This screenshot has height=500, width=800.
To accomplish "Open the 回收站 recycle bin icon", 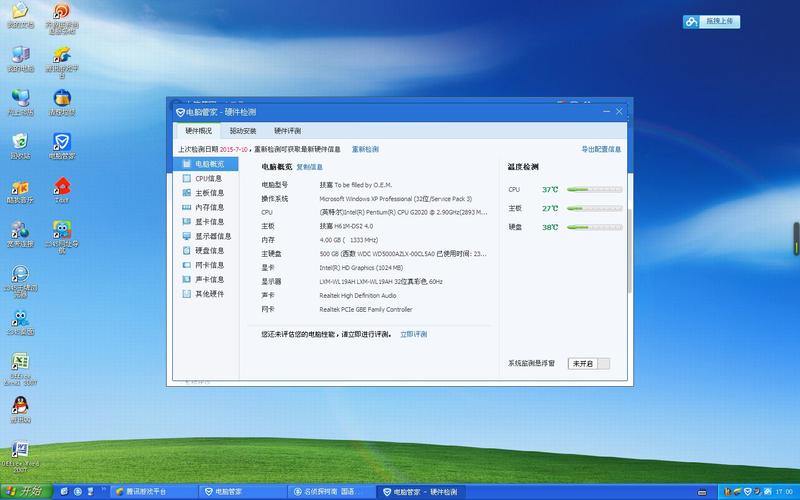I will click(x=20, y=146).
